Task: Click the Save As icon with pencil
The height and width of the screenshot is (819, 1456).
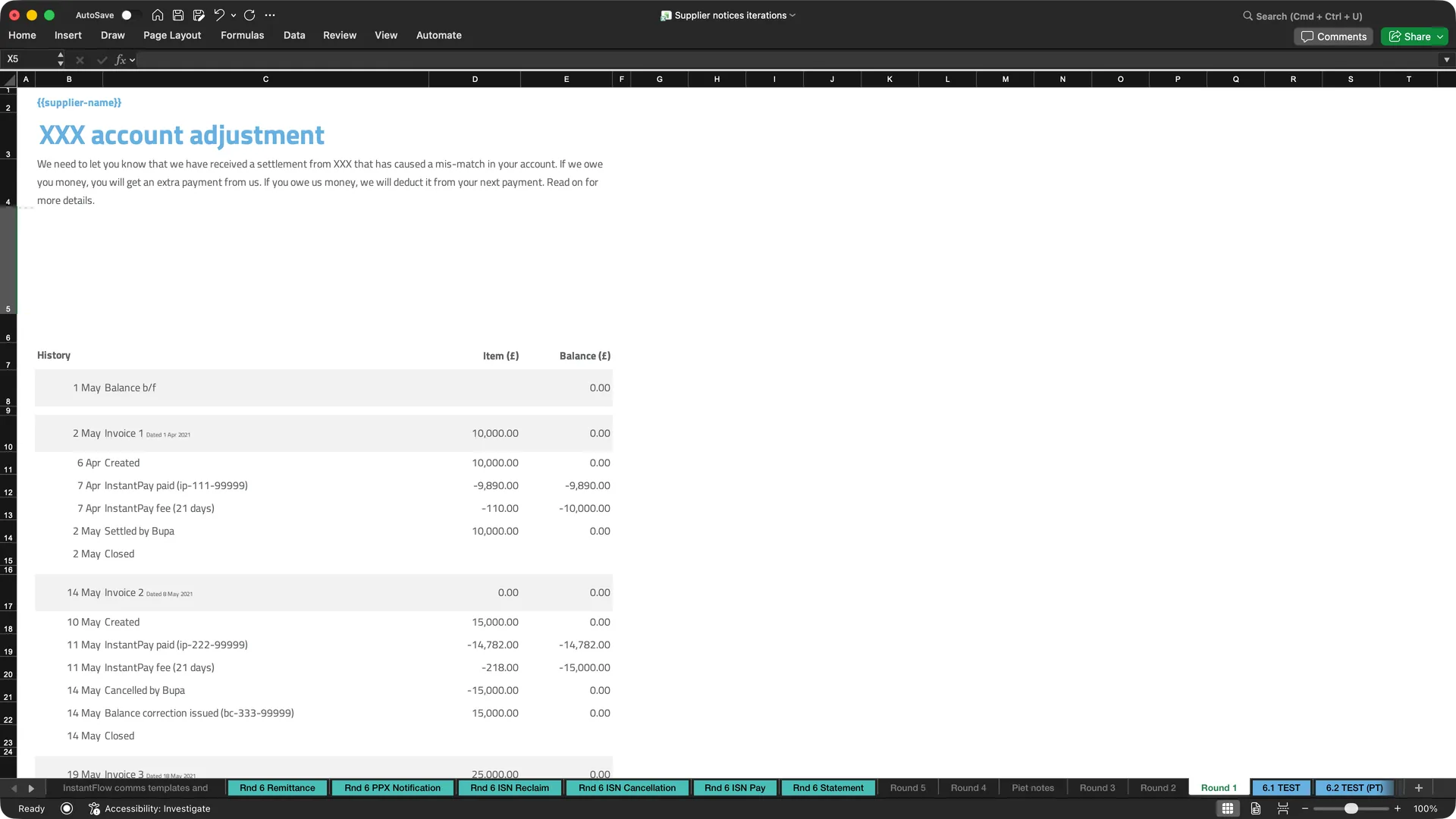Action: [199, 15]
